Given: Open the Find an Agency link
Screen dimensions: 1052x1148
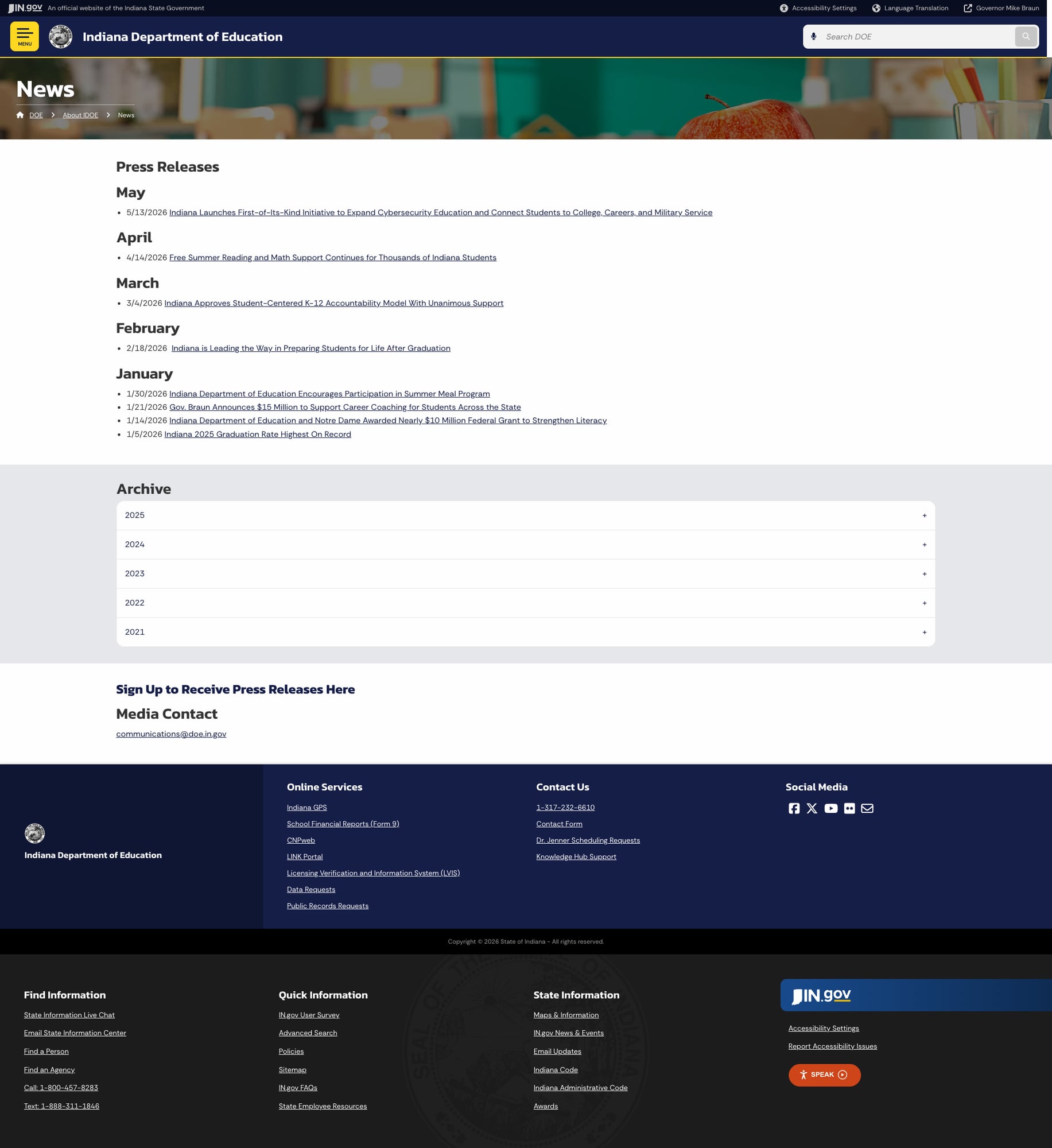Looking at the screenshot, I should (49, 1070).
